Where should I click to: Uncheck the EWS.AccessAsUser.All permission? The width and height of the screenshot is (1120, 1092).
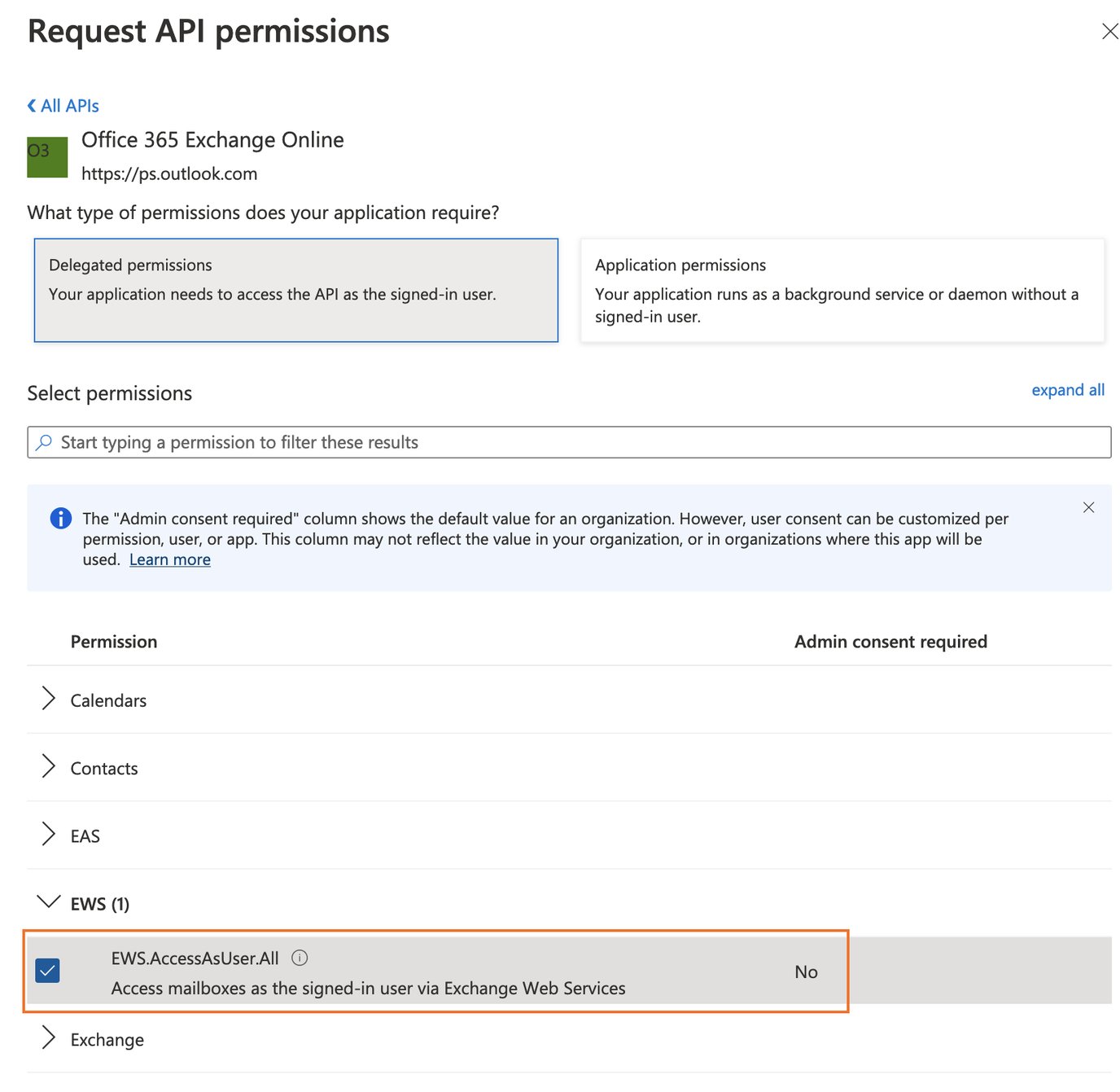pos(47,971)
